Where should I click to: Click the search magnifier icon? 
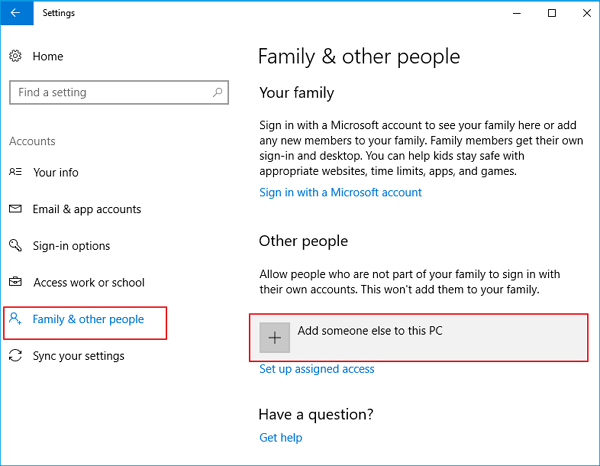(218, 92)
